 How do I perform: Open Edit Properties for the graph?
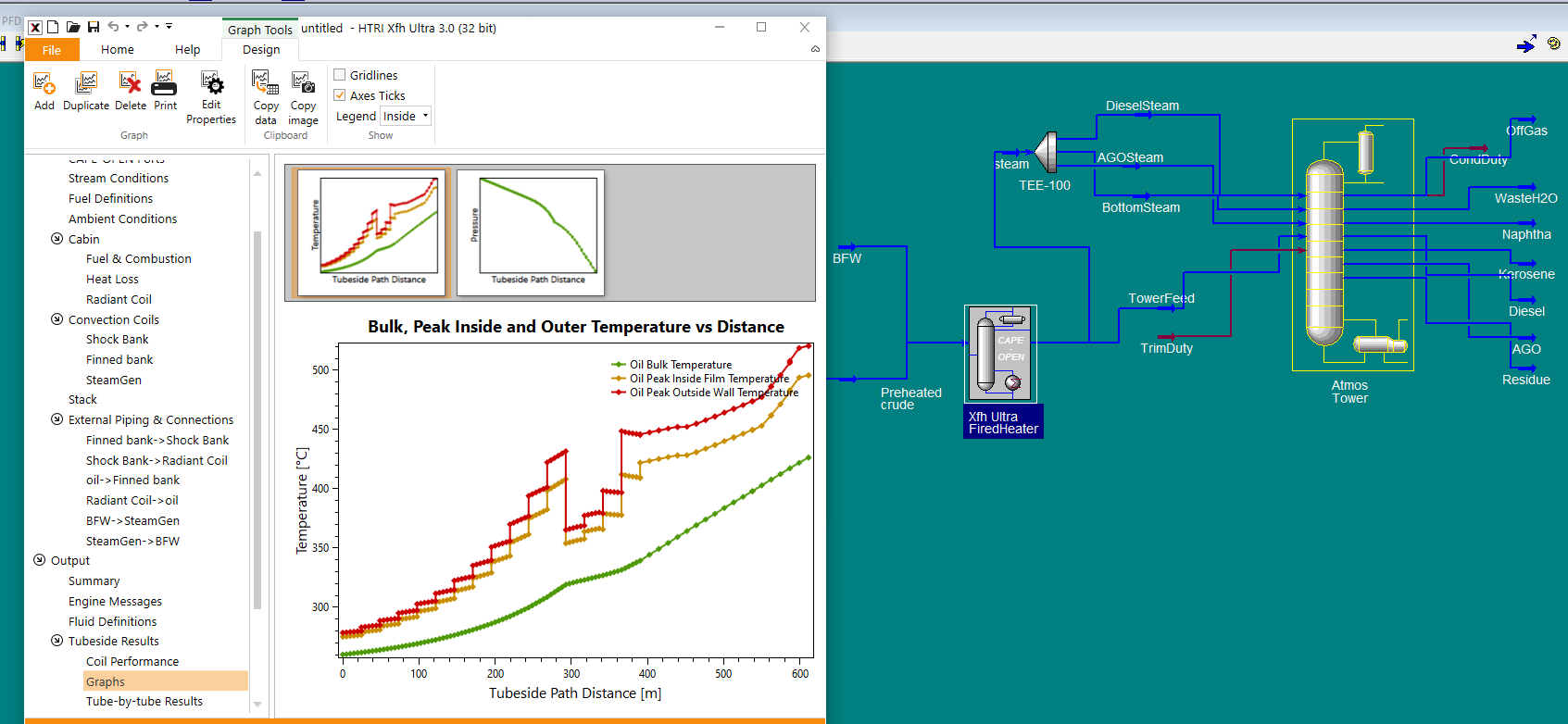click(211, 98)
